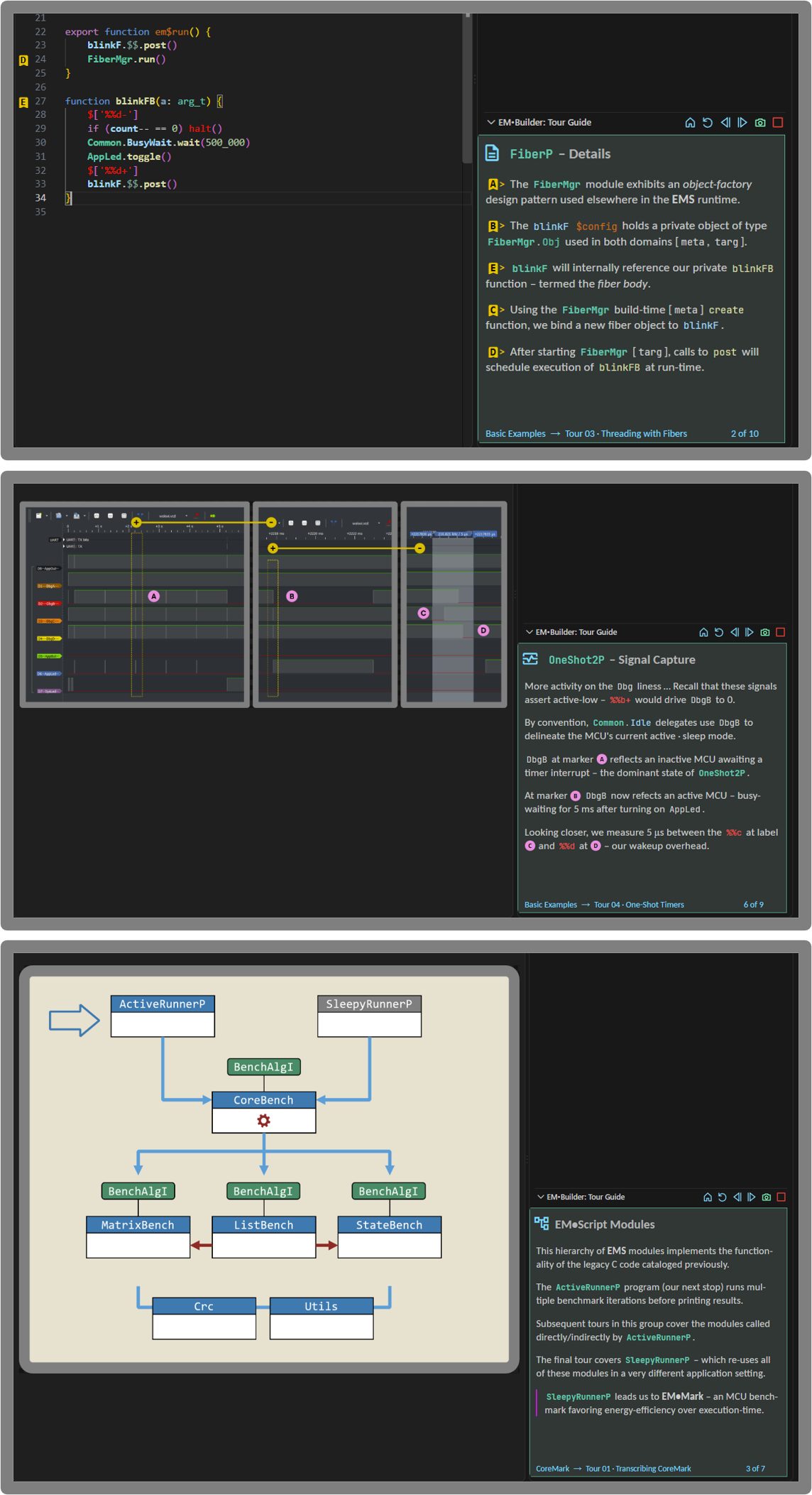The image size is (812, 1495).
Task: Restart the tour in the FiberP guide
Action: (x=708, y=123)
